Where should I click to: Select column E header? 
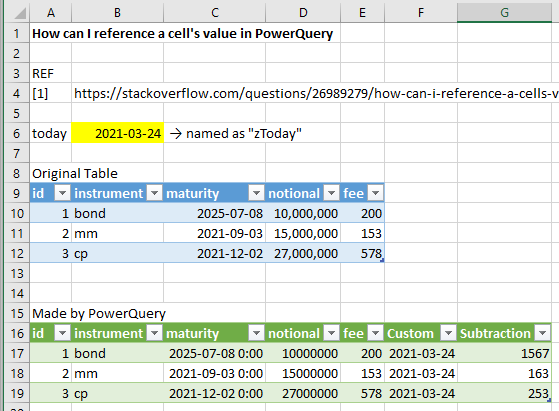point(363,12)
